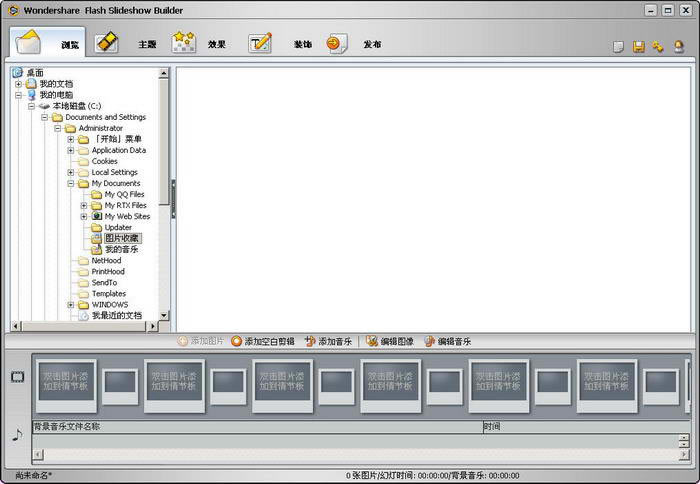Select the PrintHood folder

coord(108,271)
